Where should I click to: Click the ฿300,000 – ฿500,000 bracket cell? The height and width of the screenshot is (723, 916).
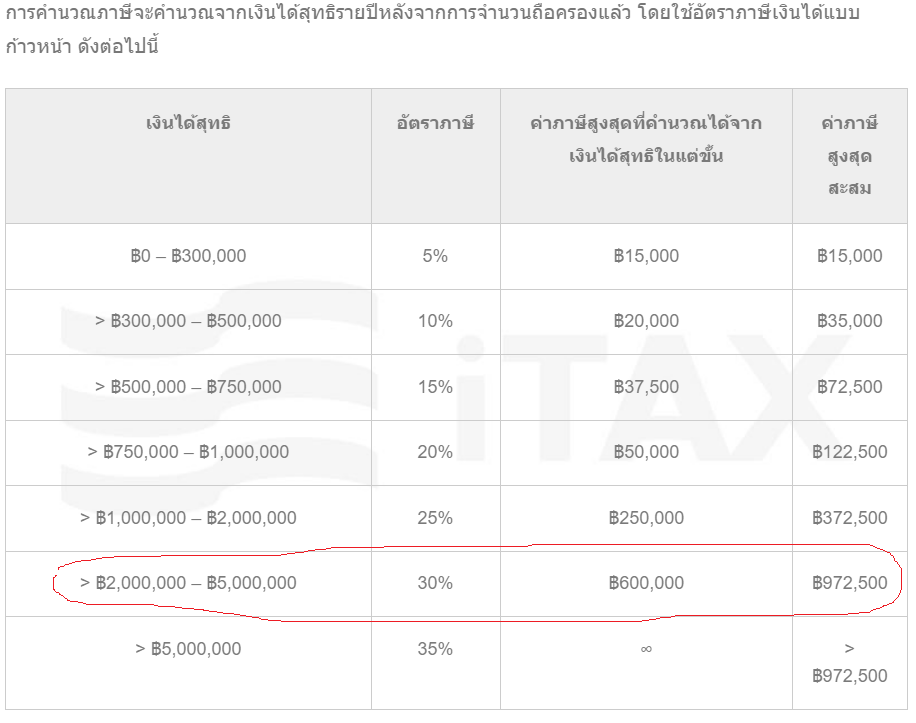click(188, 321)
